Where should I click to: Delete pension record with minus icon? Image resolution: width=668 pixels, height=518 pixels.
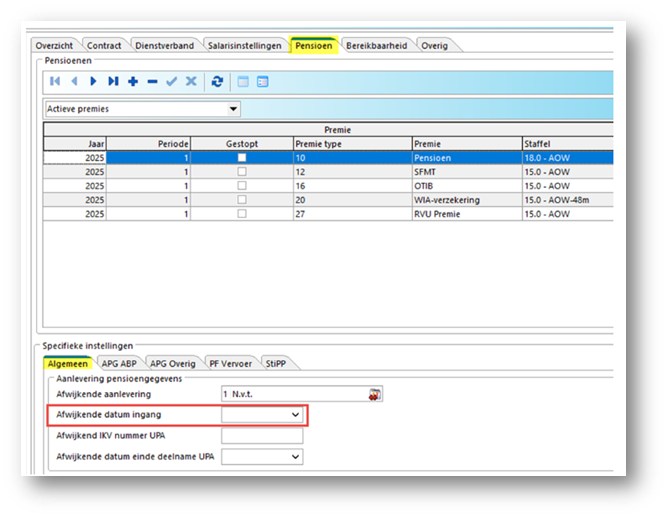click(x=153, y=81)
